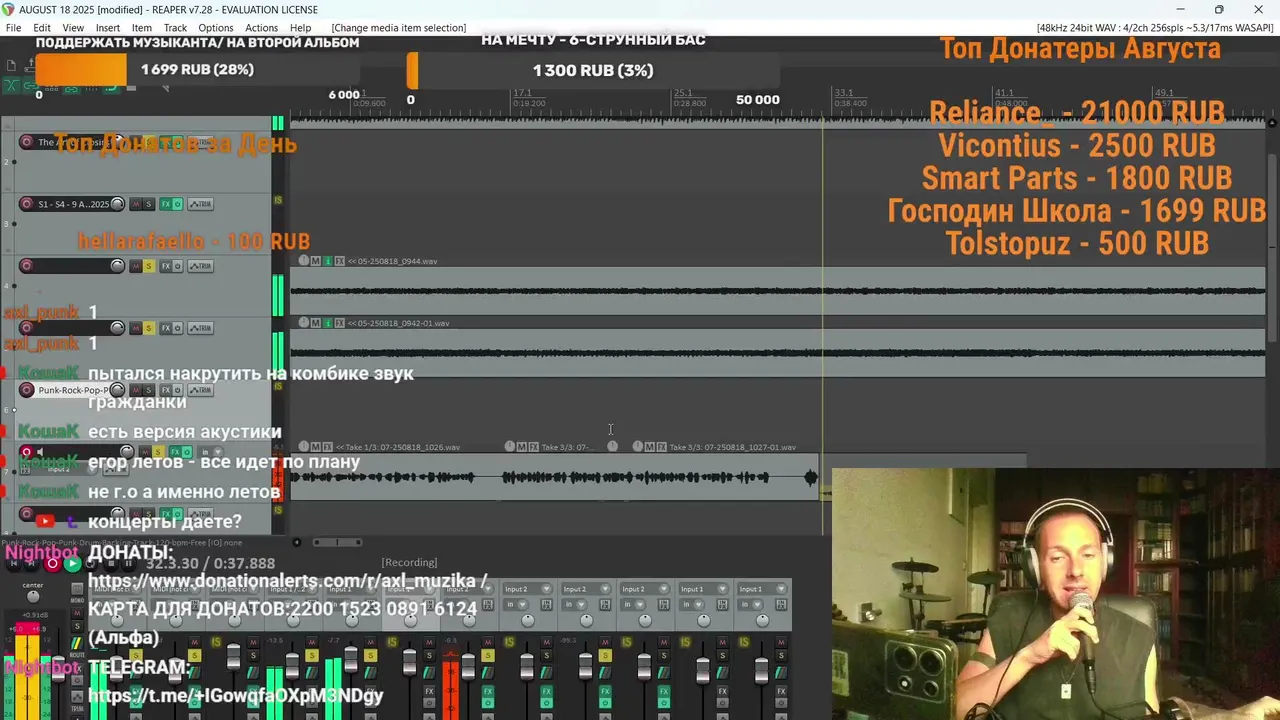Click the master center pan knob
The height and width of the screenshot is (720, 1280).
(33, 597)
